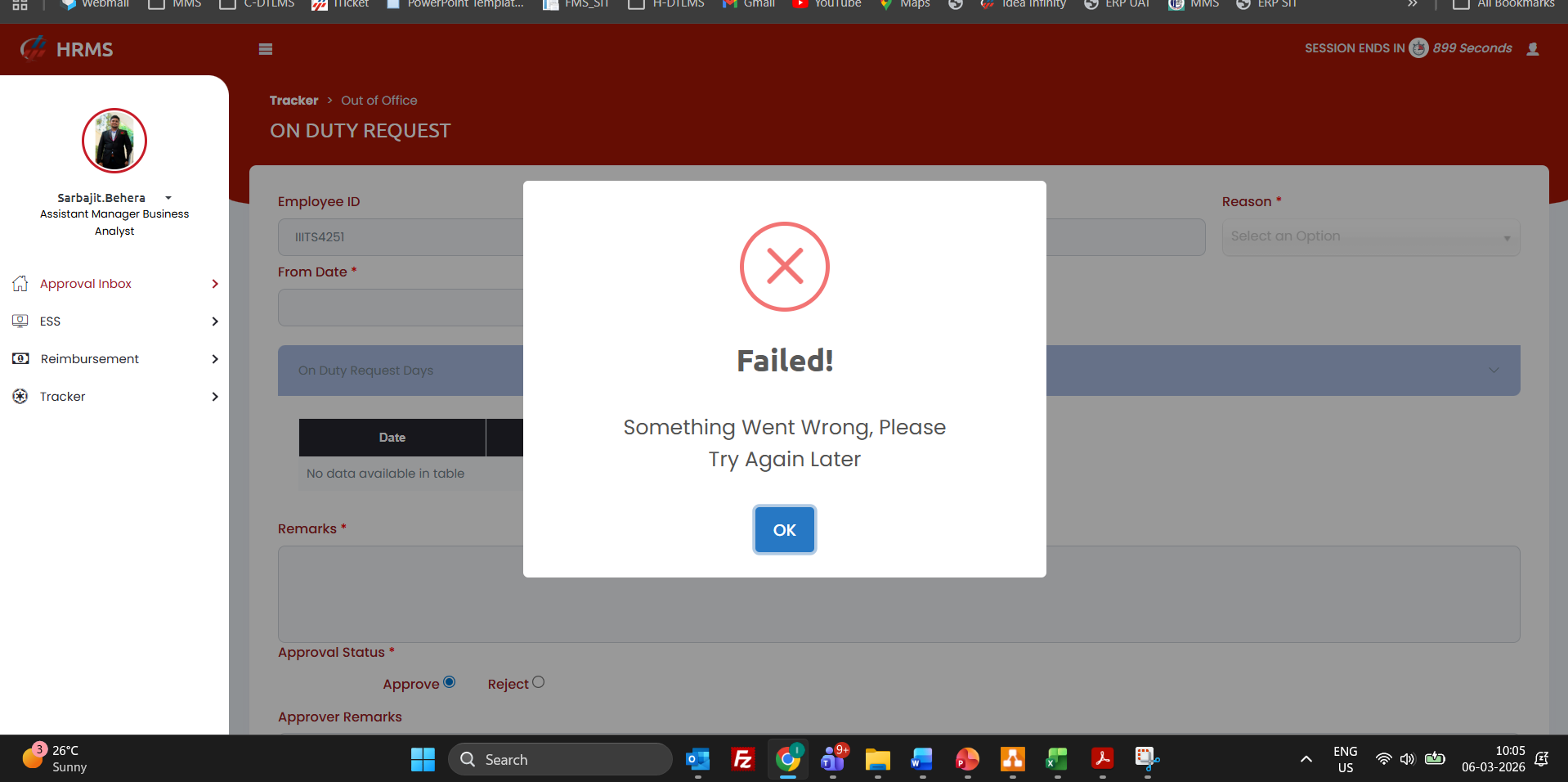The image size is (1568, 782).
Task: Open Excel from the taskbar
Action: point(1057,759)
